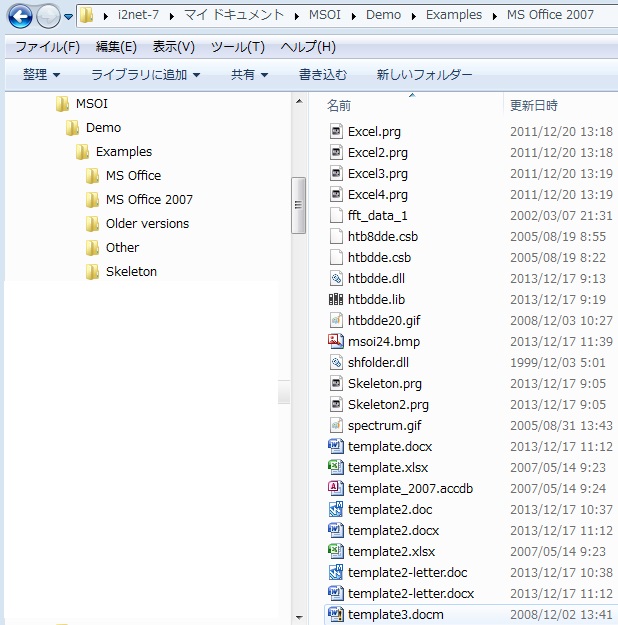Jump to Examples breadcrumb in address bar
Screen dimensions: 618x625
(x=454, y=15)
